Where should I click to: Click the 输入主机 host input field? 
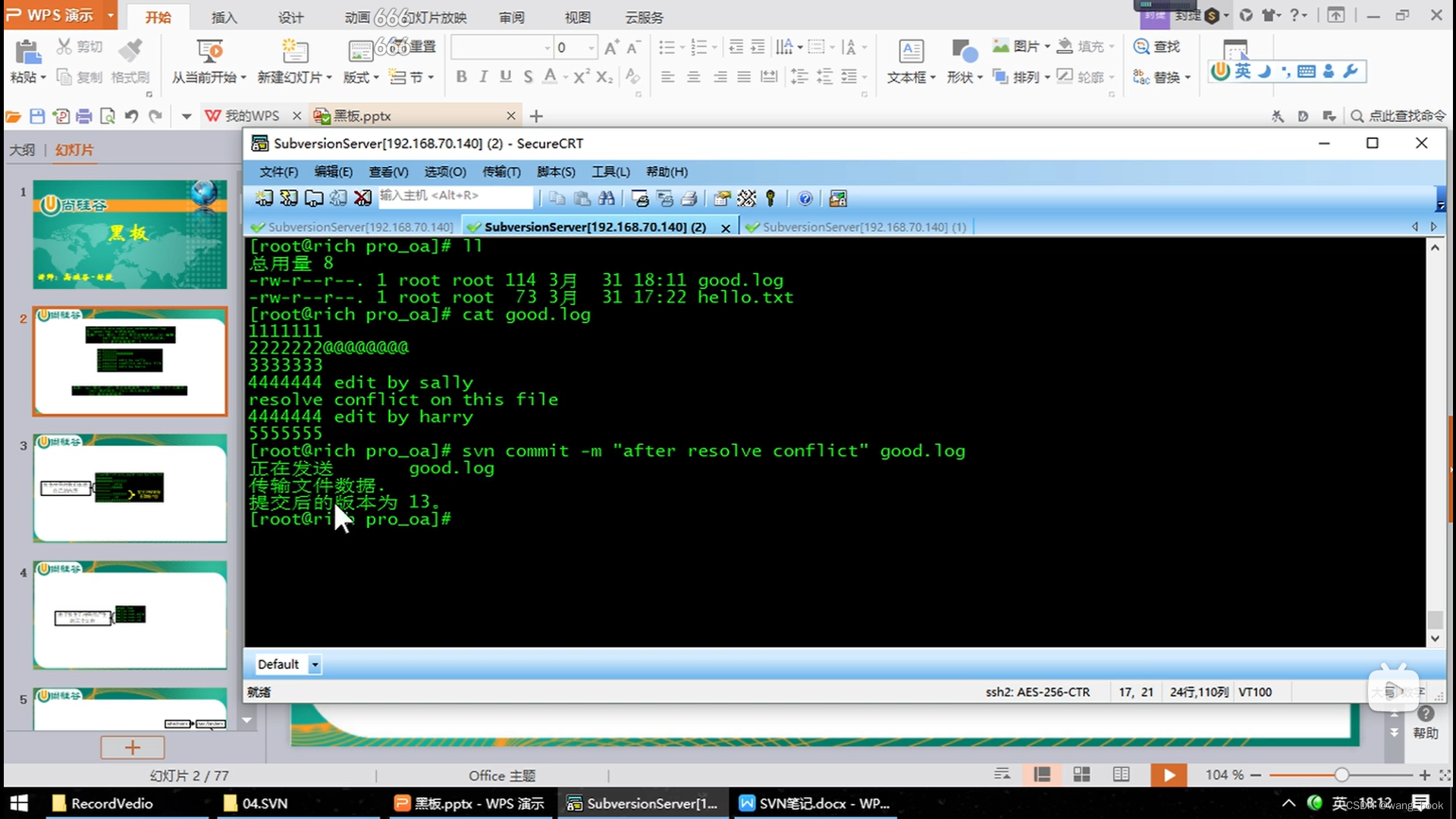456,196
